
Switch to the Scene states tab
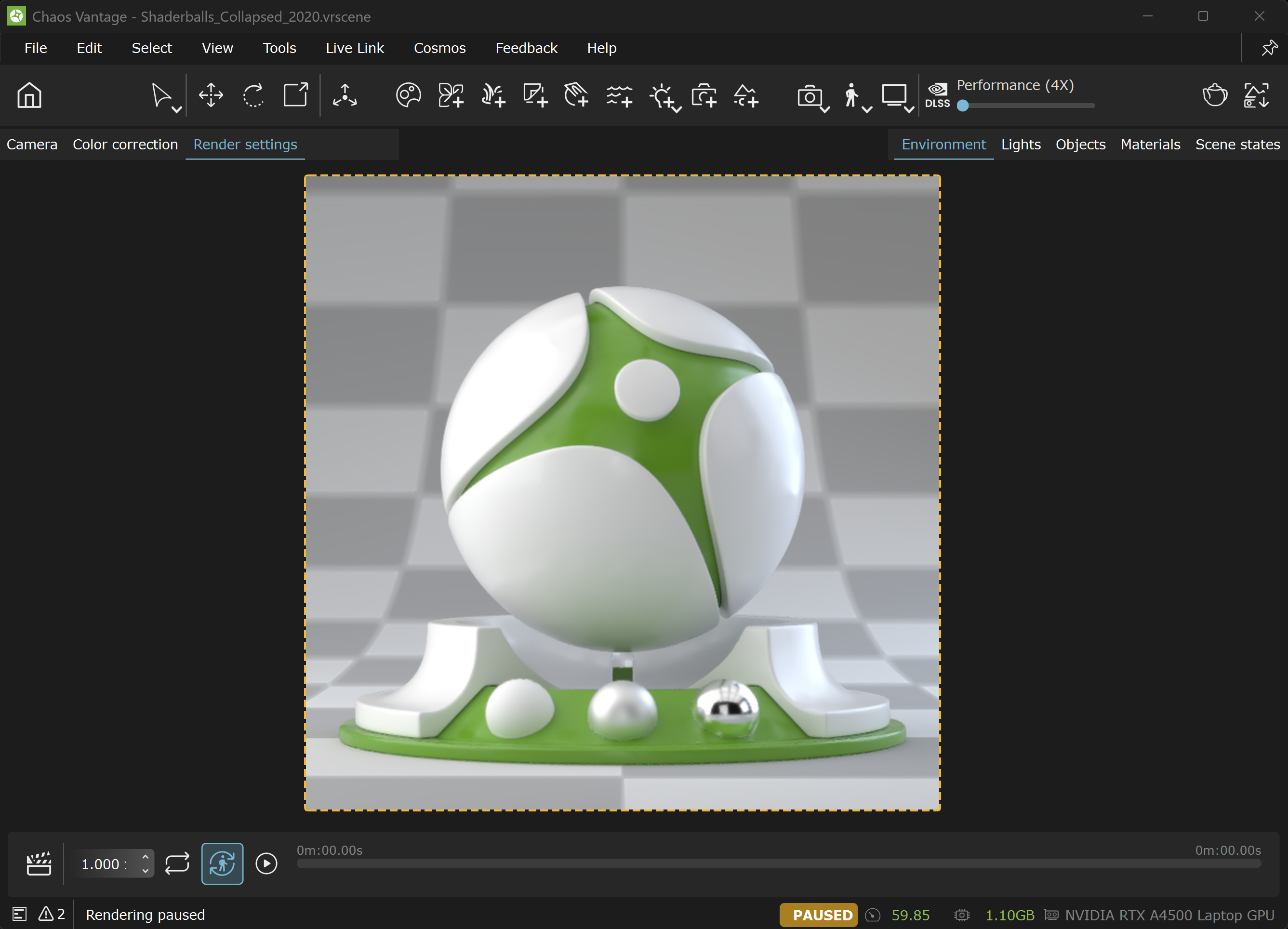pos(1237,144)
